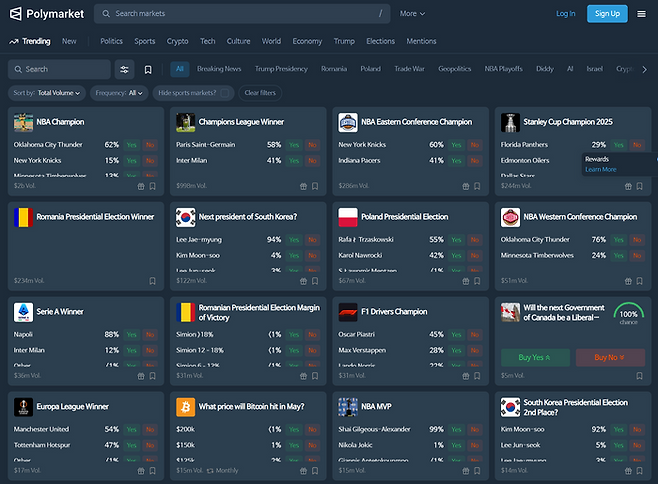Open the F1 Drivers Champion title

coord(394,312)
